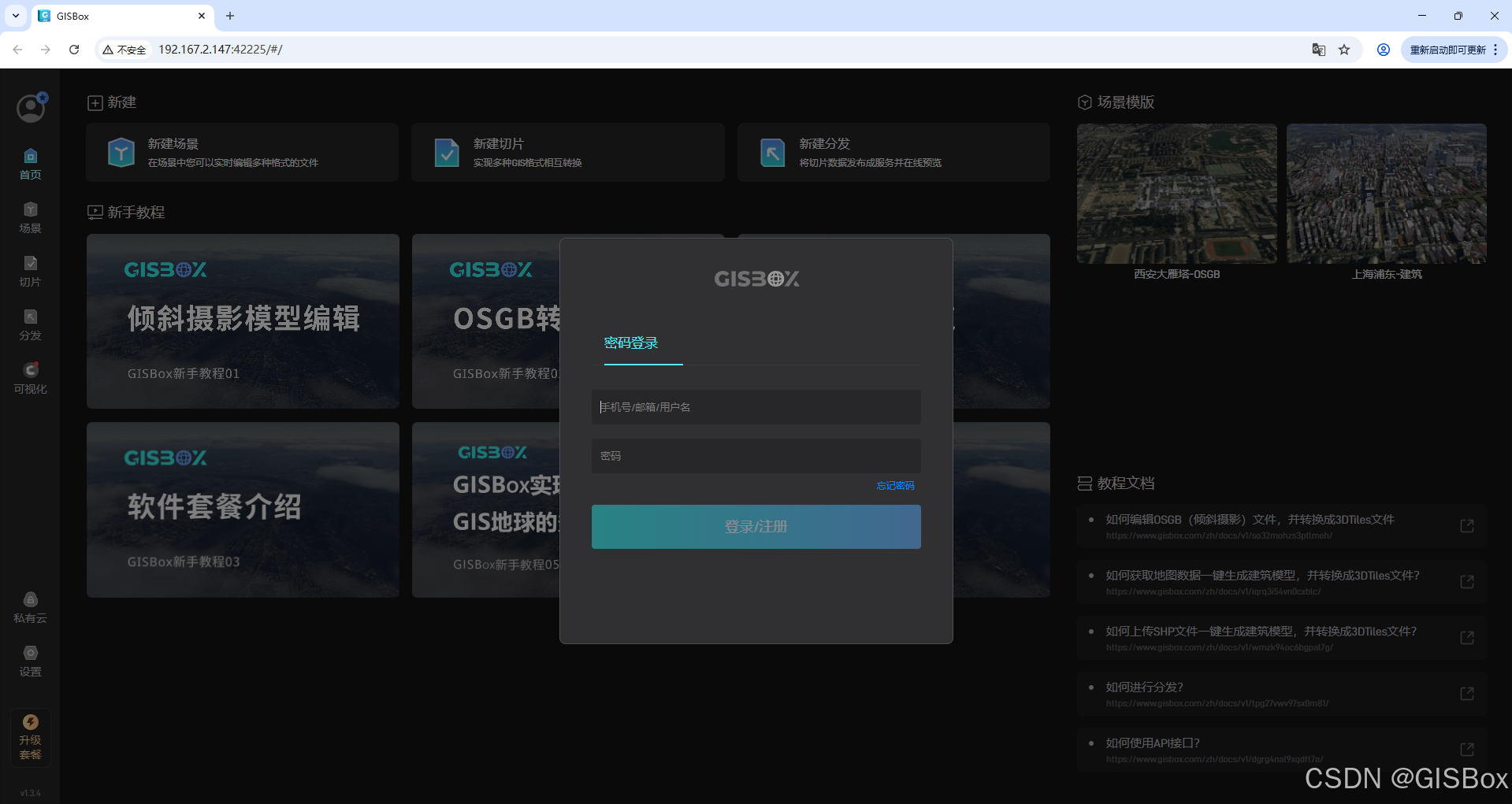This screenshot has width=1512, height=804.
Task: Open the 可视化 visualization sidebar section
Action: (x=30, y=379)
